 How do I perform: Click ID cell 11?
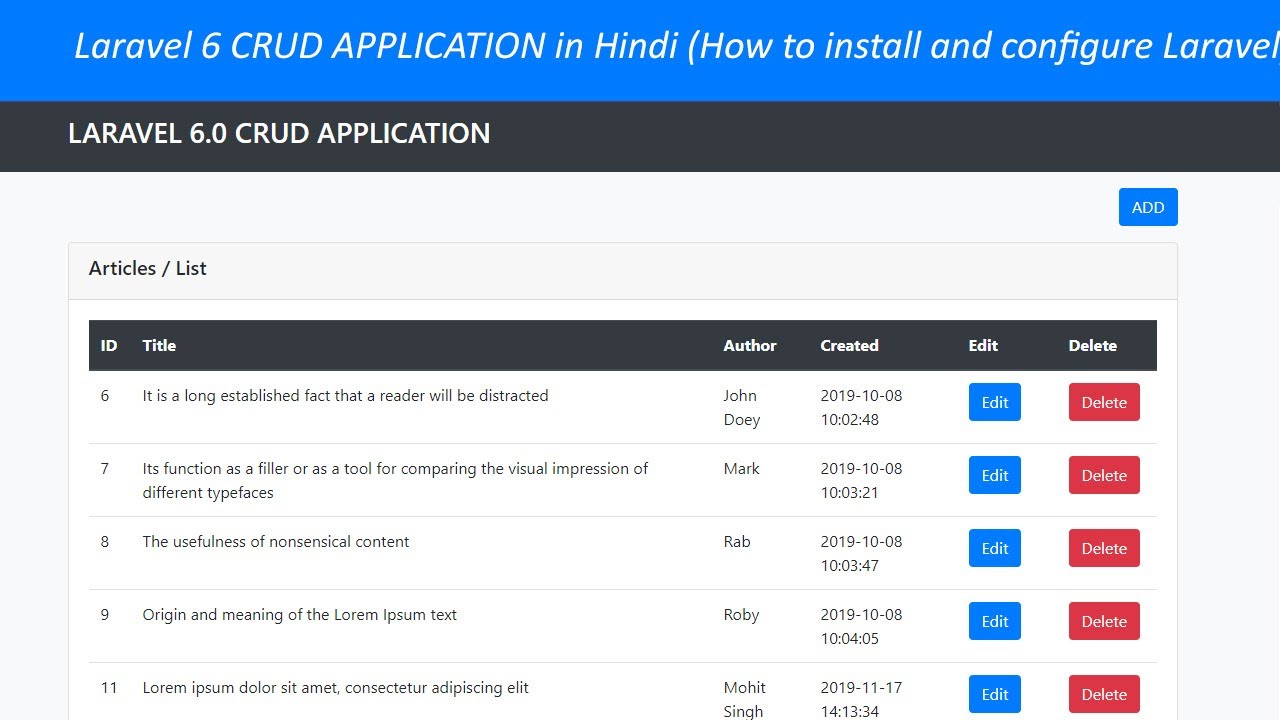(x=109, y=688)
